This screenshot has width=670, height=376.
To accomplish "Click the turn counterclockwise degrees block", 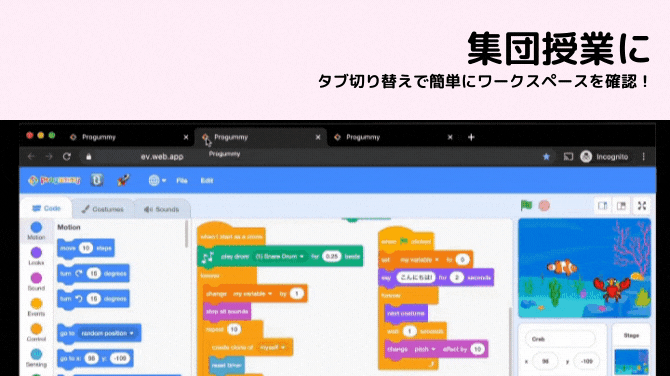I will 93,299.
